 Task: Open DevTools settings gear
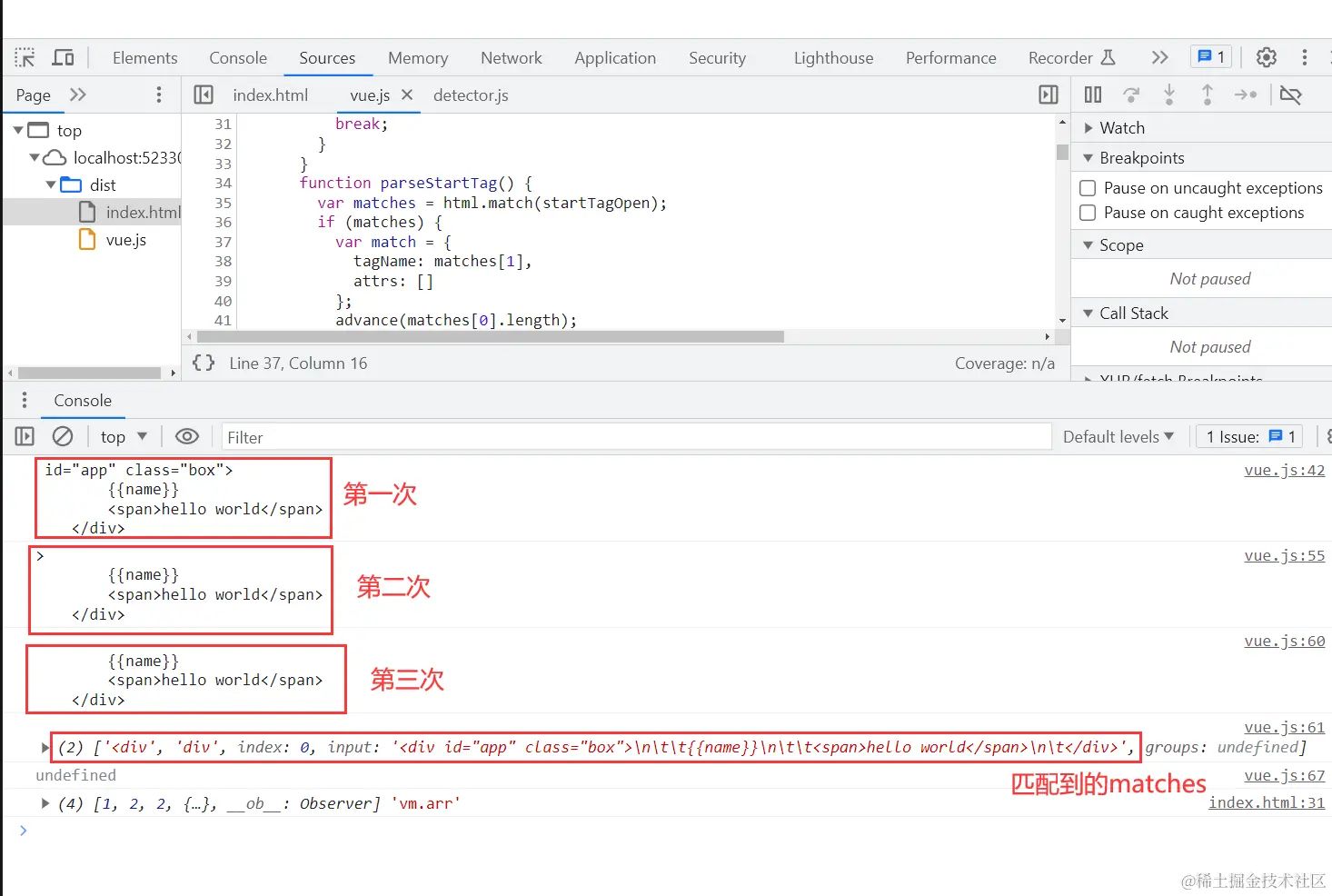click(x=1266, y=57)
